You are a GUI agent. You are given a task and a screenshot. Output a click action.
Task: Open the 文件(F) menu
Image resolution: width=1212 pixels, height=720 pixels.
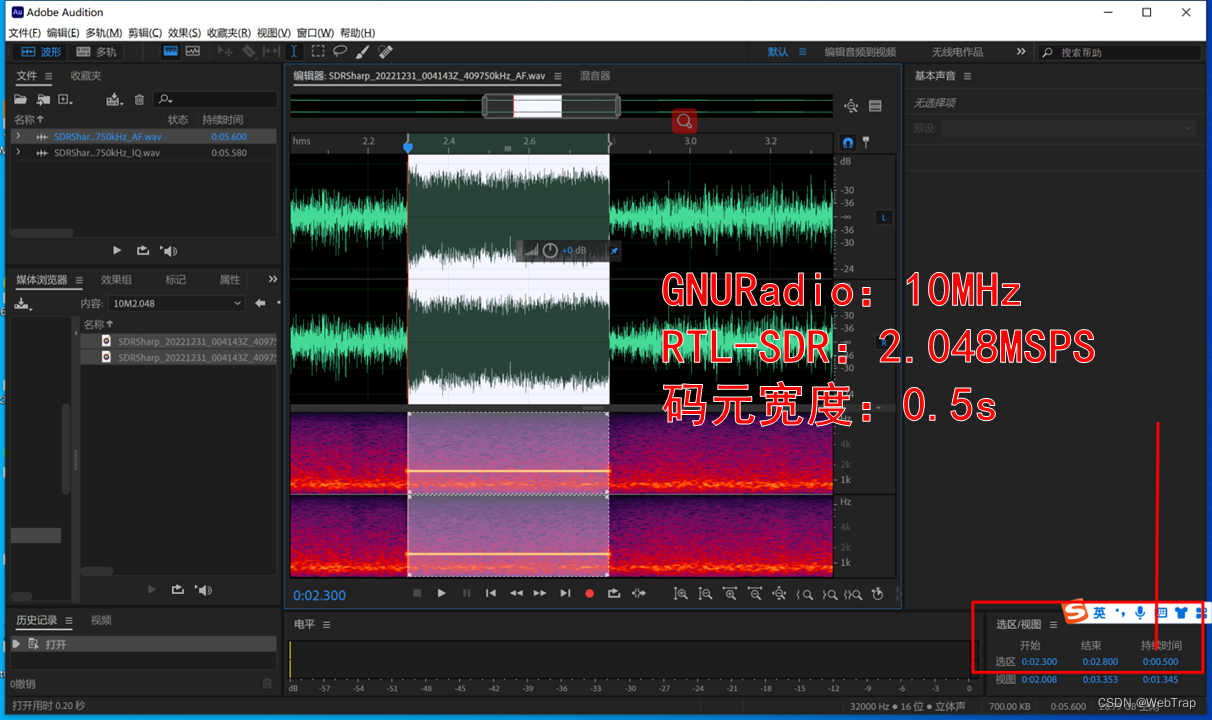point(24,33)
